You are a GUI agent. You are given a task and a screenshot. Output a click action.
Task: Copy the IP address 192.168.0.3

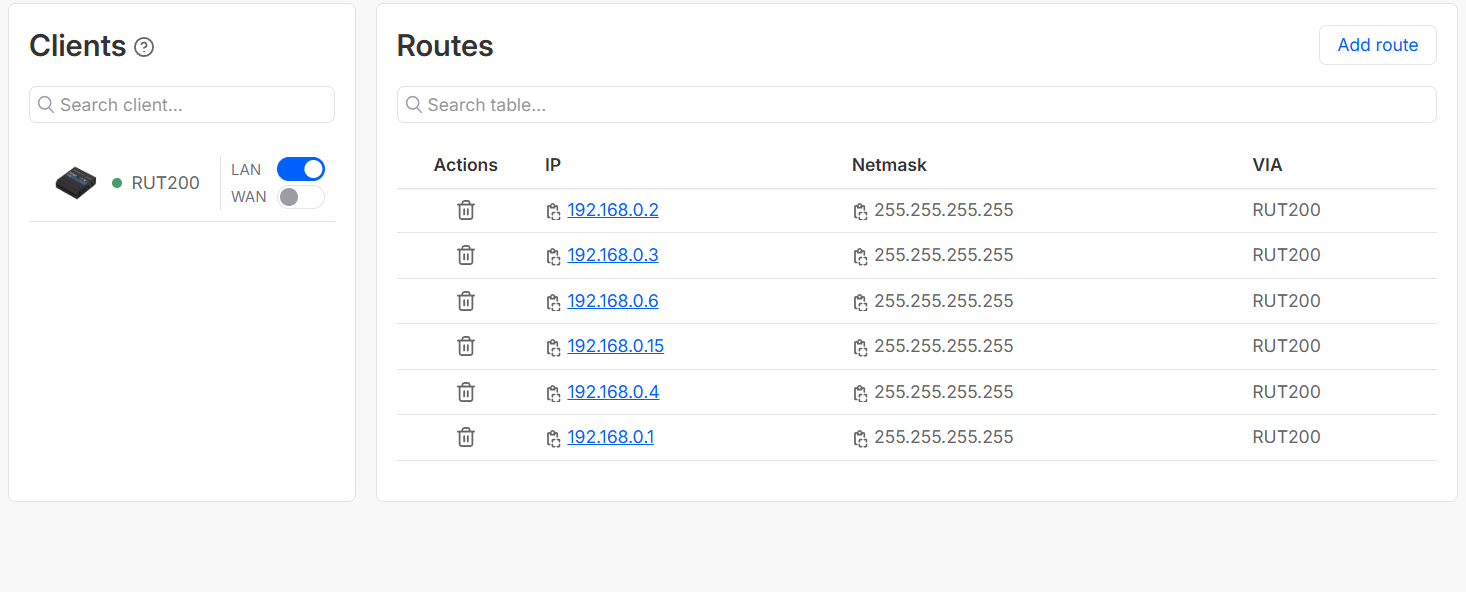[x=553, y=257]
